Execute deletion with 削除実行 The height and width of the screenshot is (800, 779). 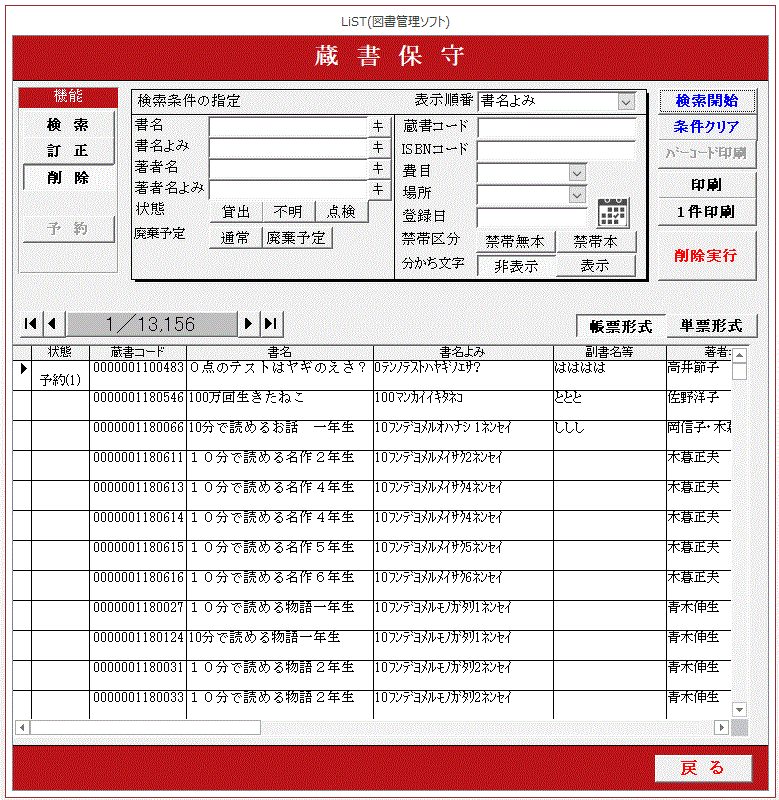tap(707, 255)
